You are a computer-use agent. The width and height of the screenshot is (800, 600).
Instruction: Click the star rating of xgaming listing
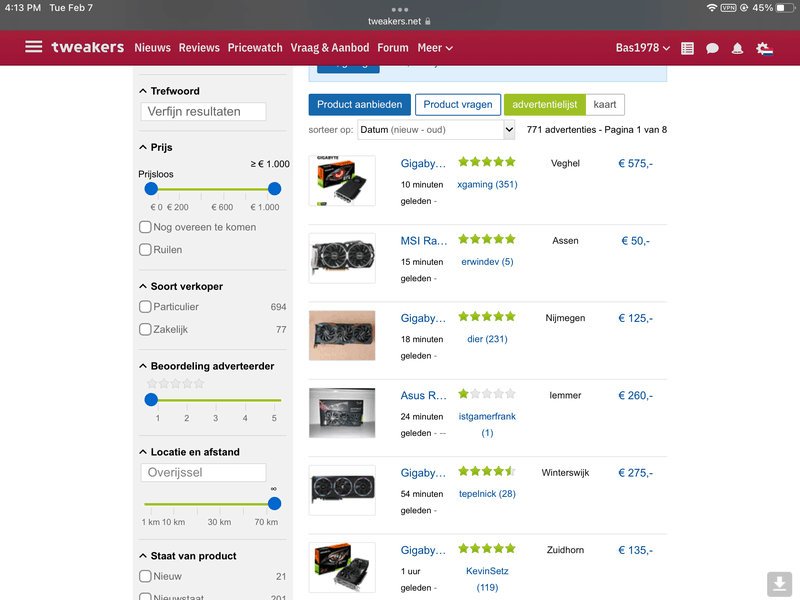(487, 162)
